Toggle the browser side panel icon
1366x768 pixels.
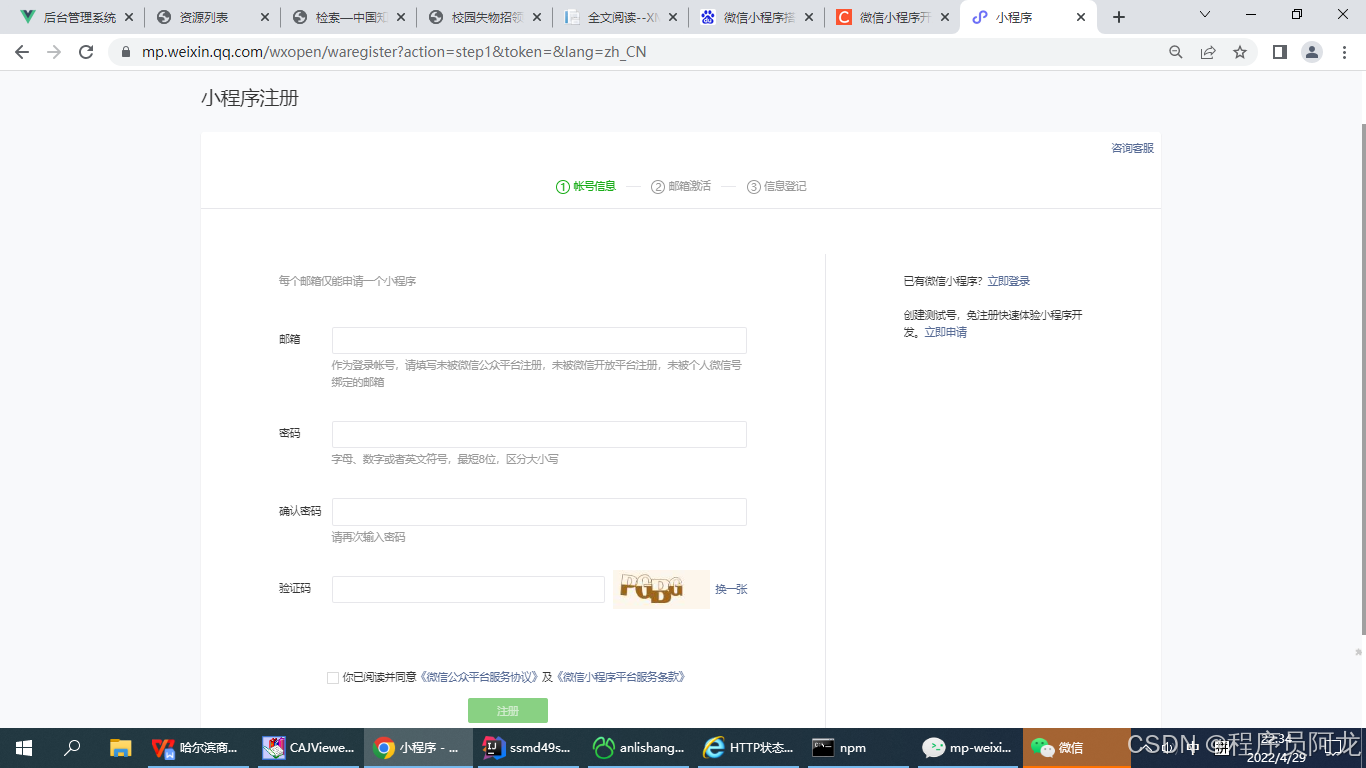tap(1279, 52)
